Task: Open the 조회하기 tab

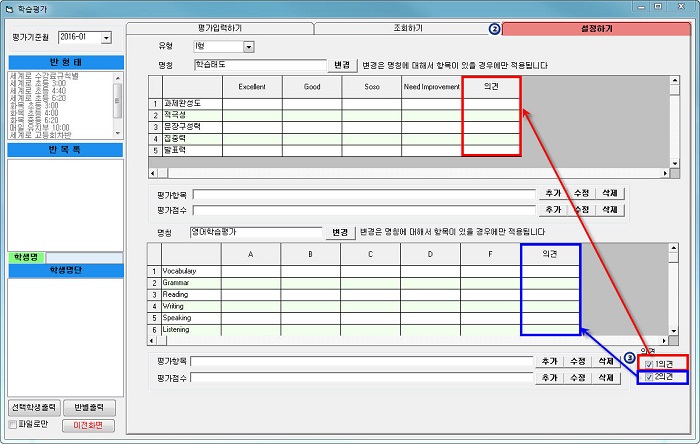Action: [407, 29]
